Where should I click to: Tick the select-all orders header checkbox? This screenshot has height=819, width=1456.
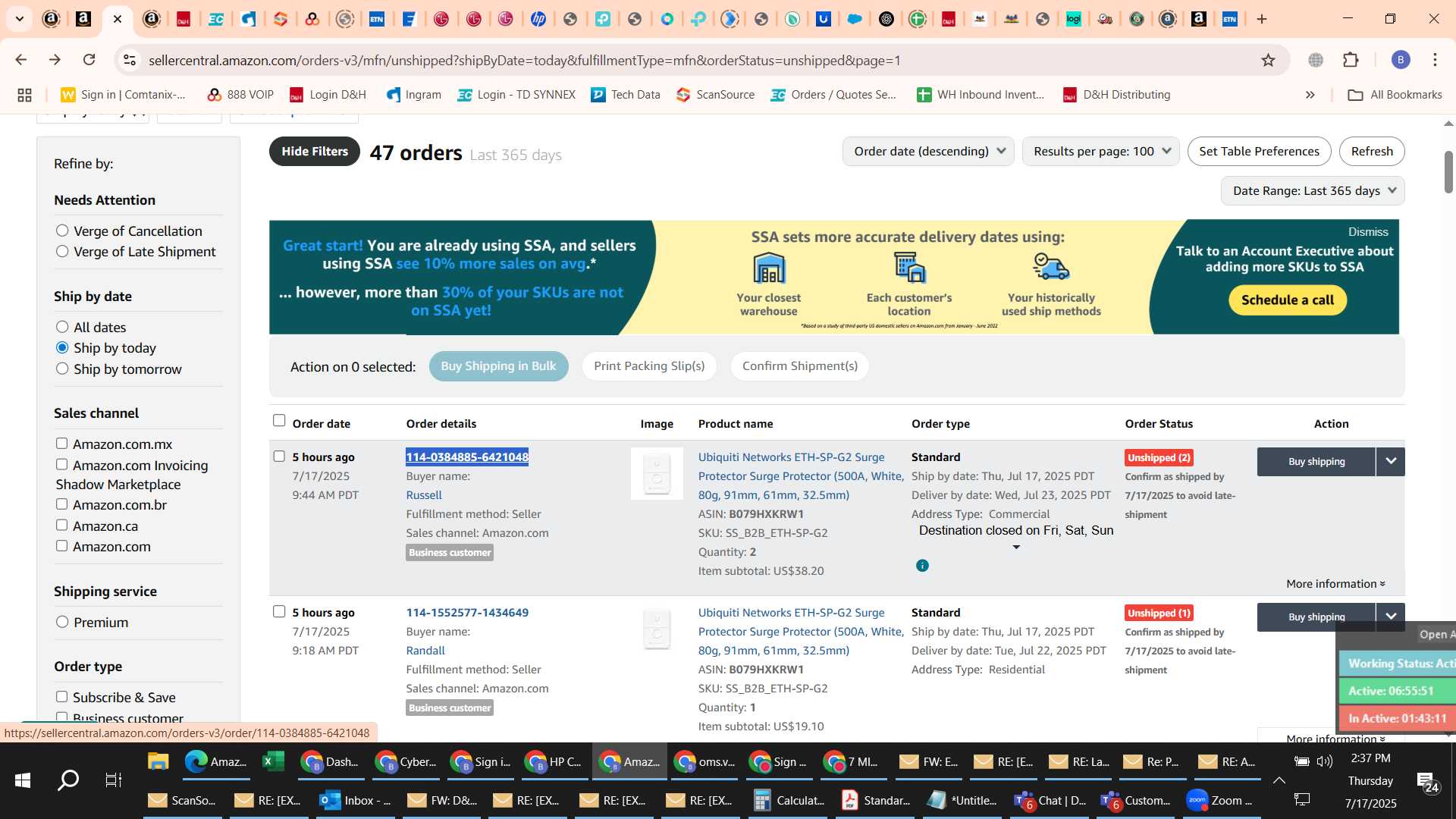coord(279,421)
